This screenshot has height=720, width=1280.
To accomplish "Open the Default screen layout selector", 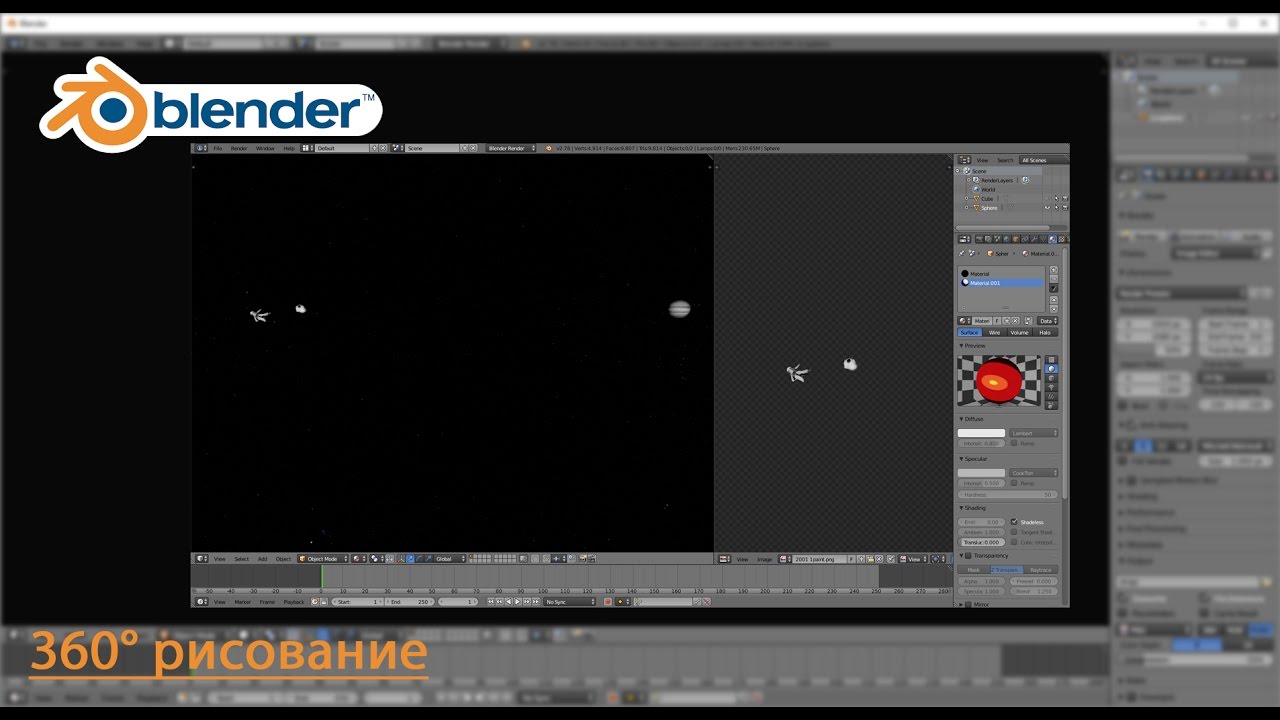I will point(343,148).
